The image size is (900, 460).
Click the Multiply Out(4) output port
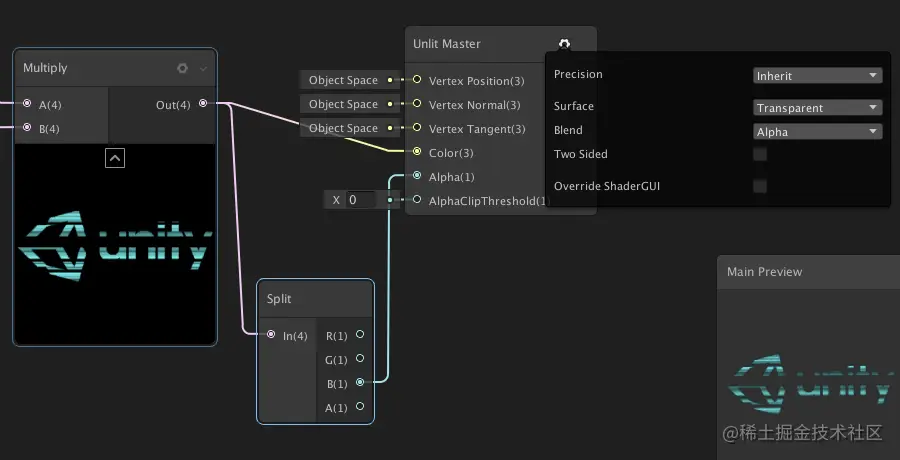pos(203,103)
